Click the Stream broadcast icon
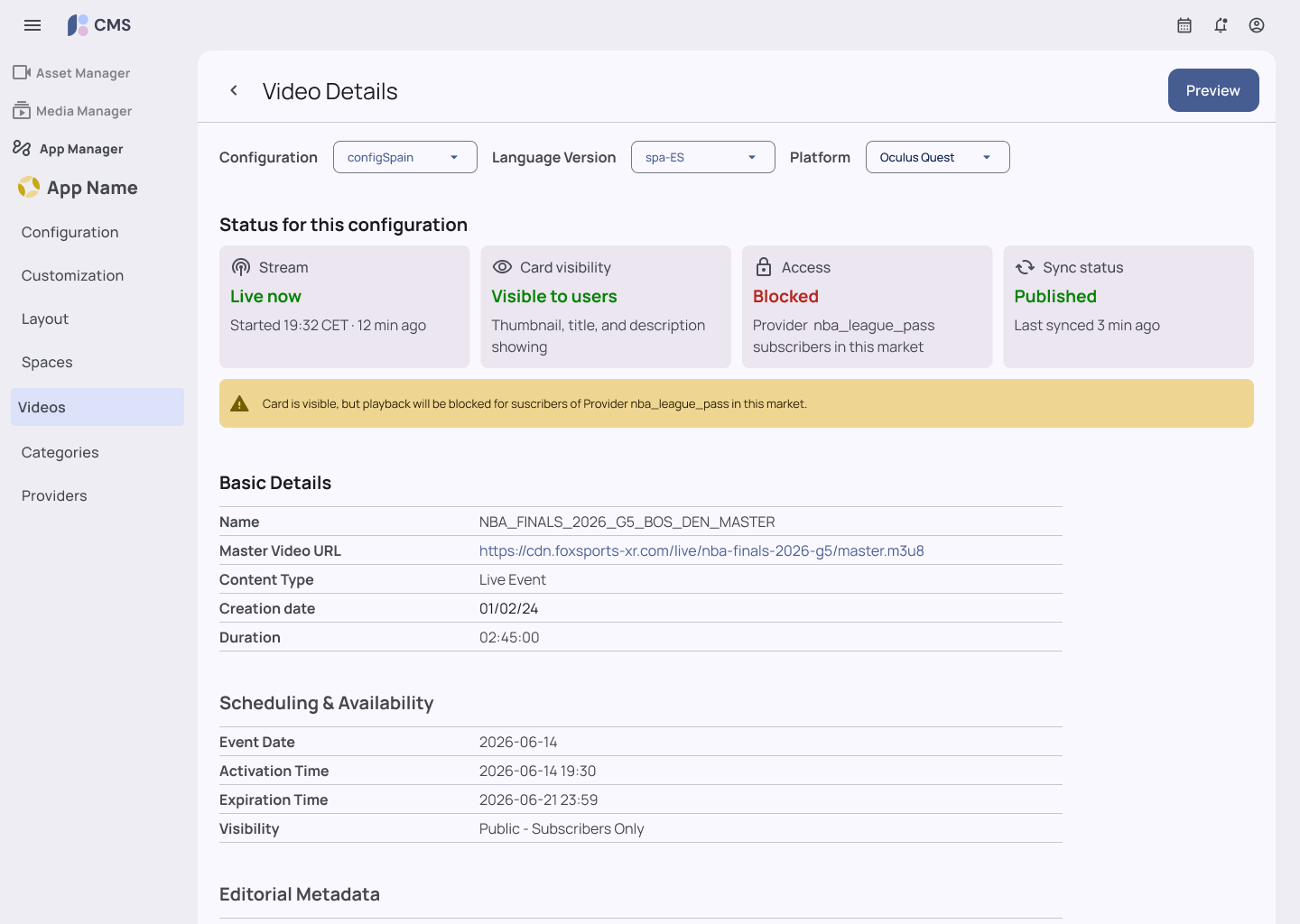Screen dimensions: 1300x924 [x=241, y=267]
